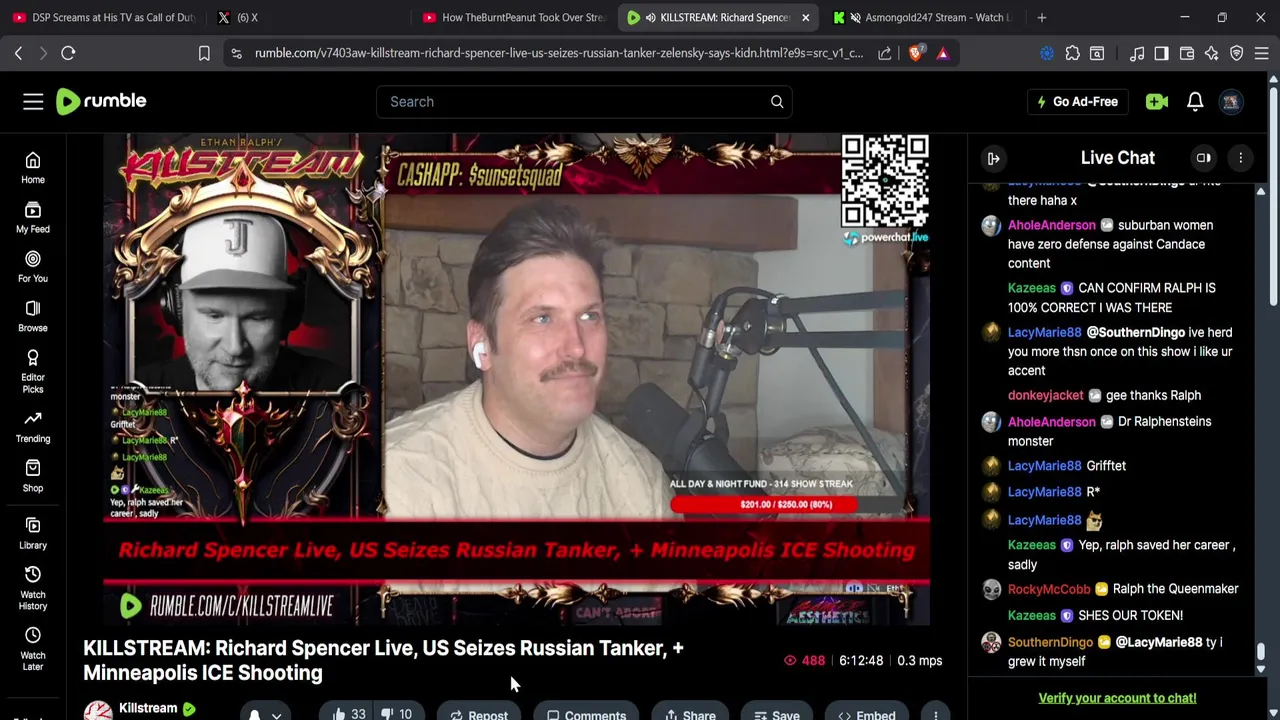Image resolution: width=1280 pixels, height=720 pixels.
Task: Bookmark this page
Action: [204, 53]
